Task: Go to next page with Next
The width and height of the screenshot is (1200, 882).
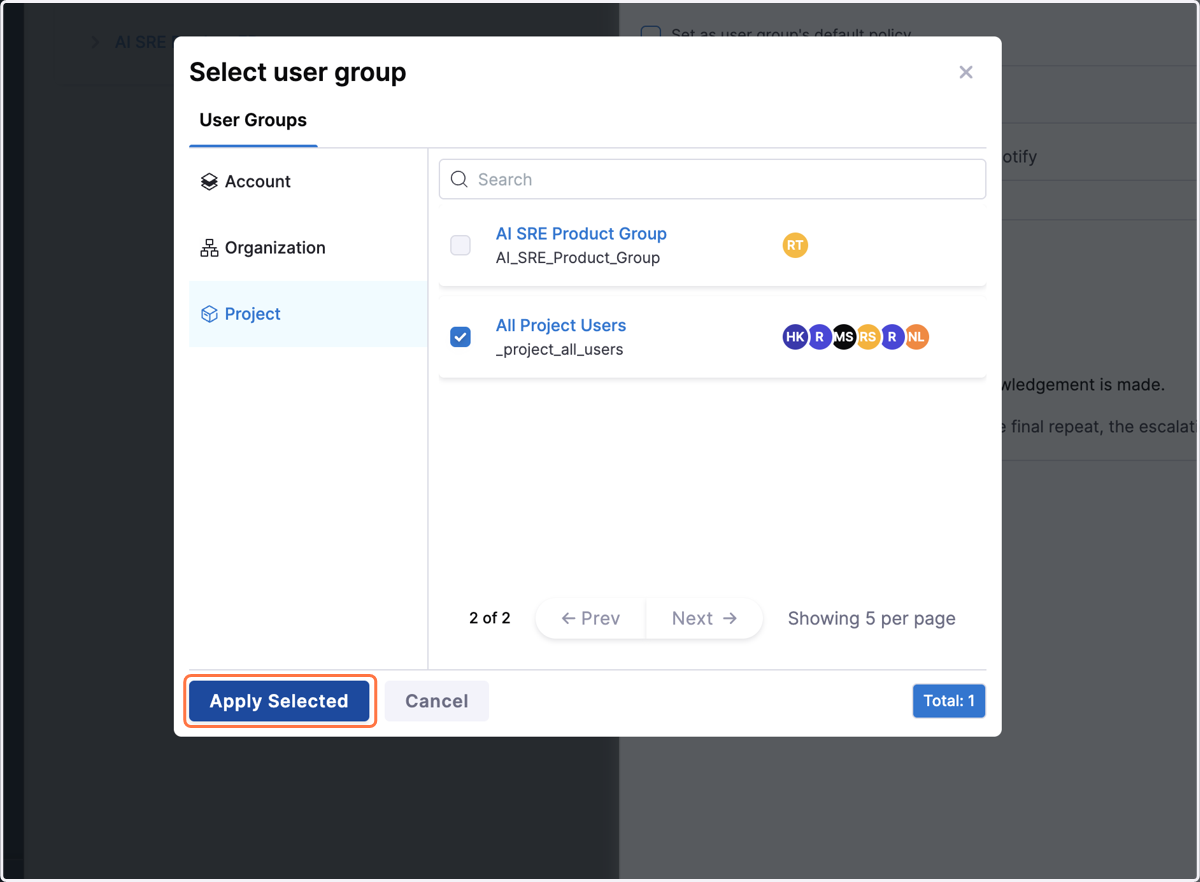Action: tap(704, 618)
